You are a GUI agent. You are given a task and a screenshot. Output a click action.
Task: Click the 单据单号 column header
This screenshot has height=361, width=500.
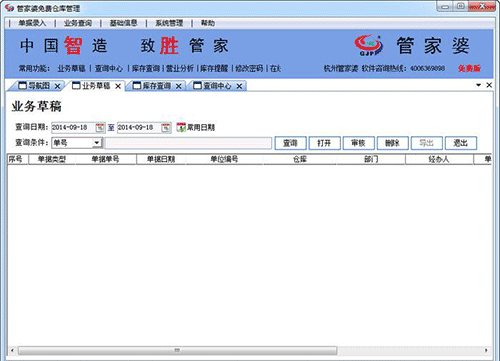(x=106, y=159)
